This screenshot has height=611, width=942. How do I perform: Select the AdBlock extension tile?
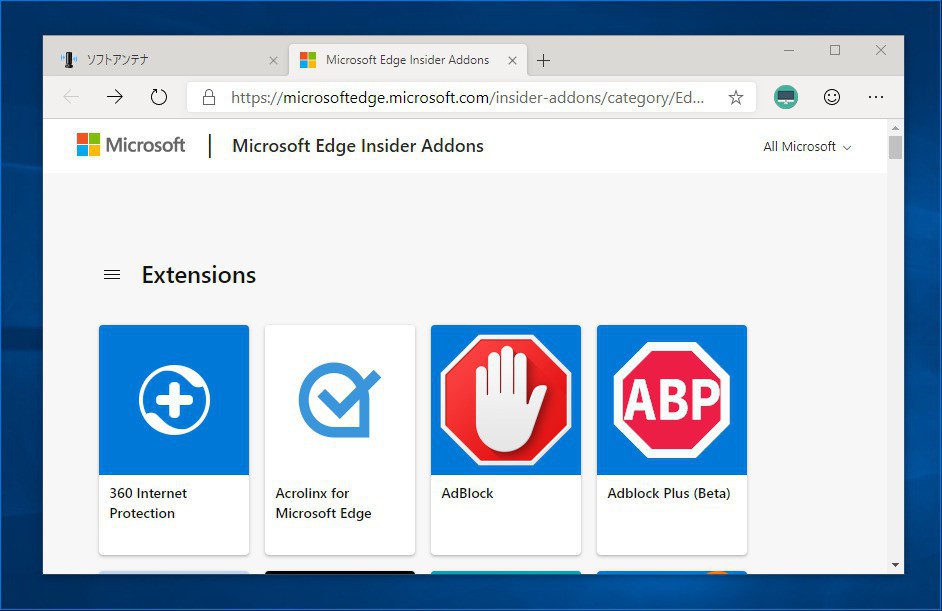[506, 439]
